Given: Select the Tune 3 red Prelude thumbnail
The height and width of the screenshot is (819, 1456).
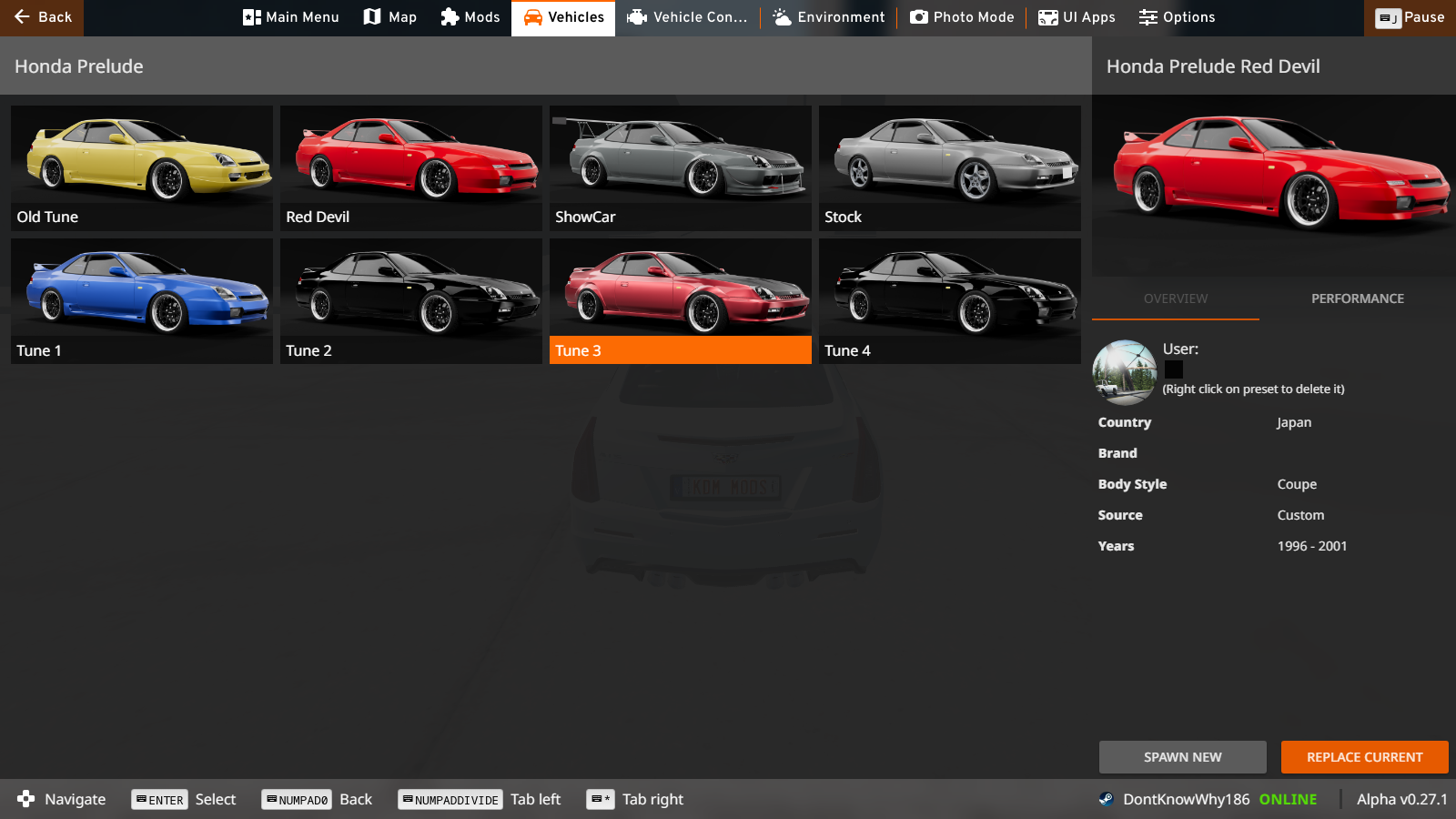Looking at the screenshot, I should 681,301.
